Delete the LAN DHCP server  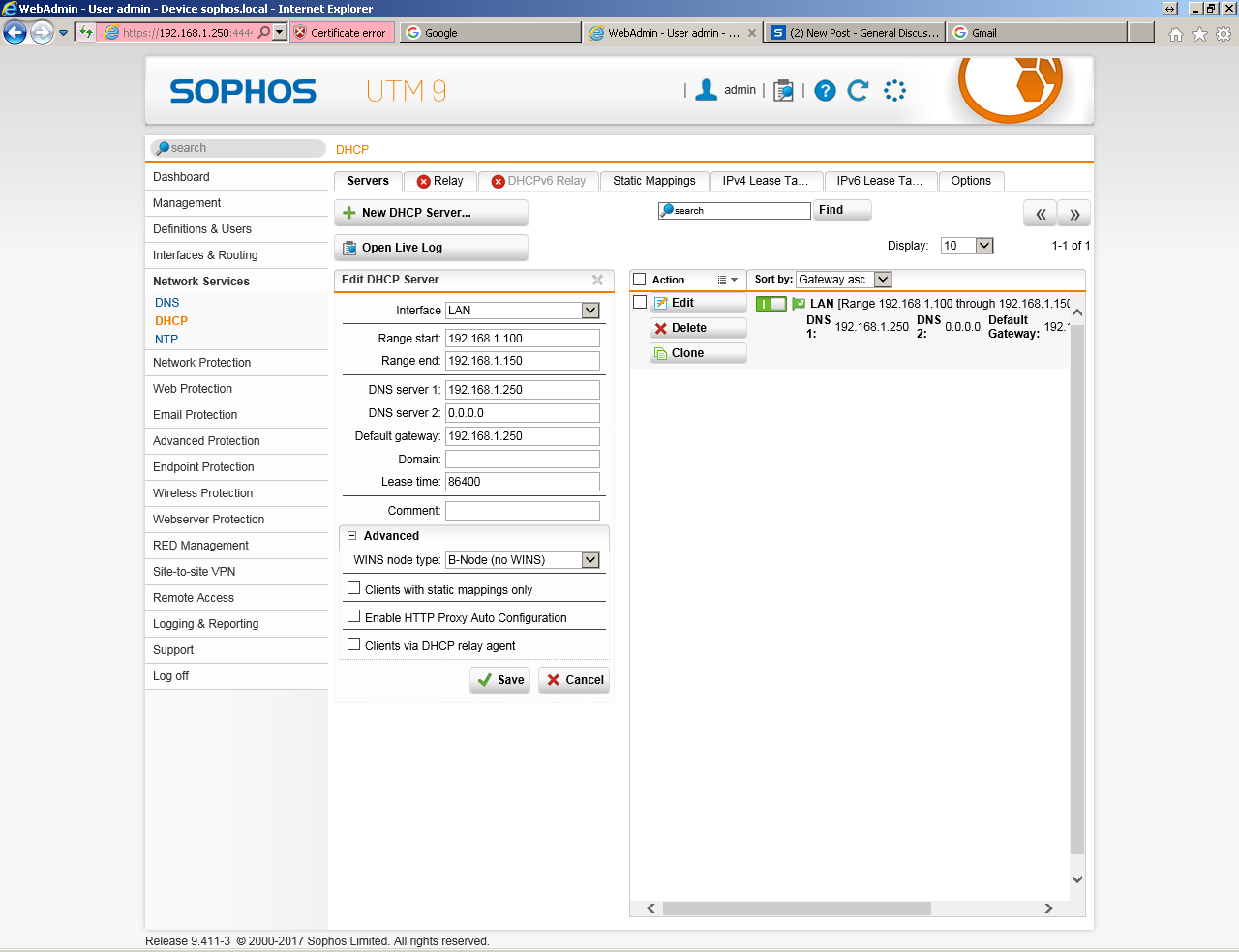pos(698,328)
